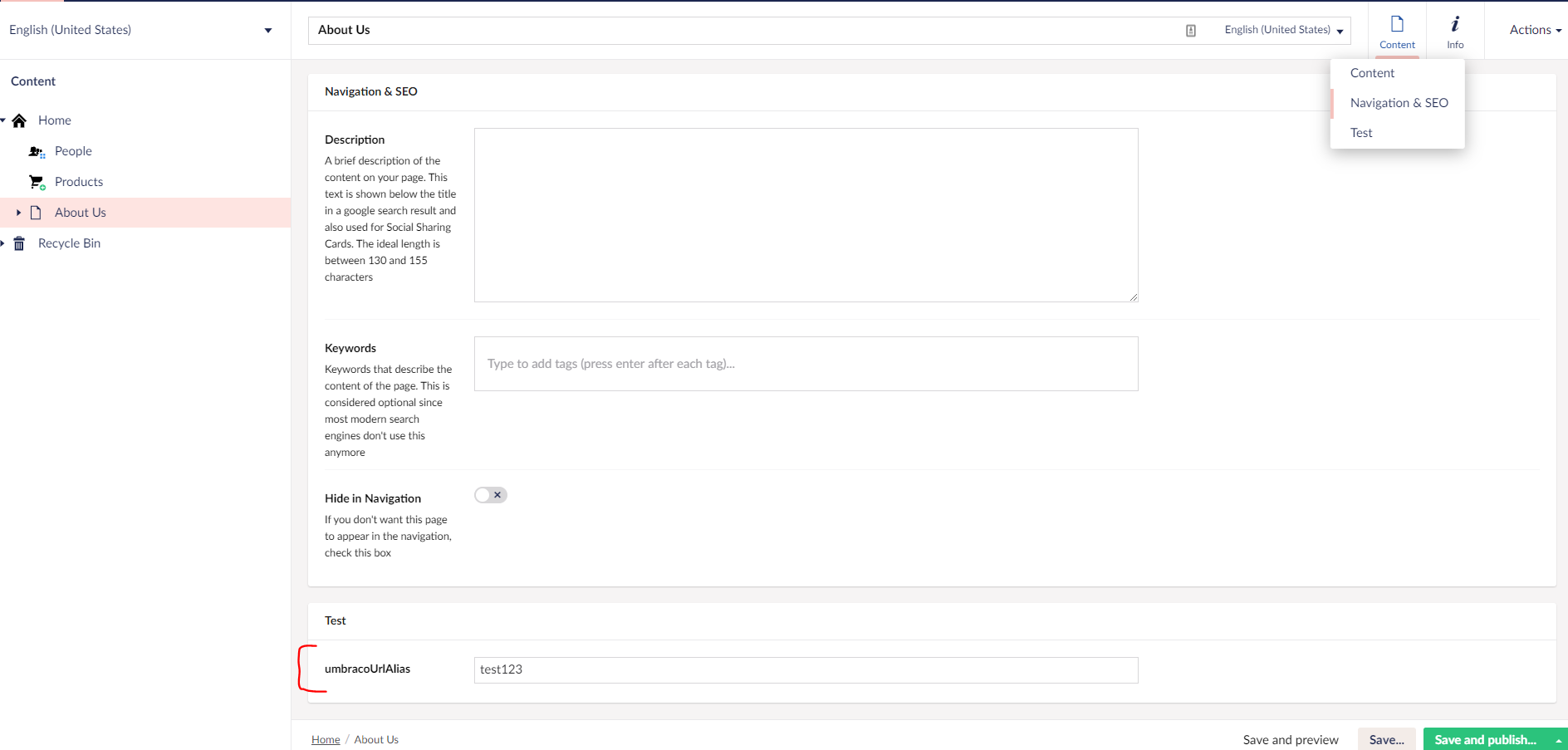
Task: Expand the Recycle Bin node
Action: pos(5,243)
